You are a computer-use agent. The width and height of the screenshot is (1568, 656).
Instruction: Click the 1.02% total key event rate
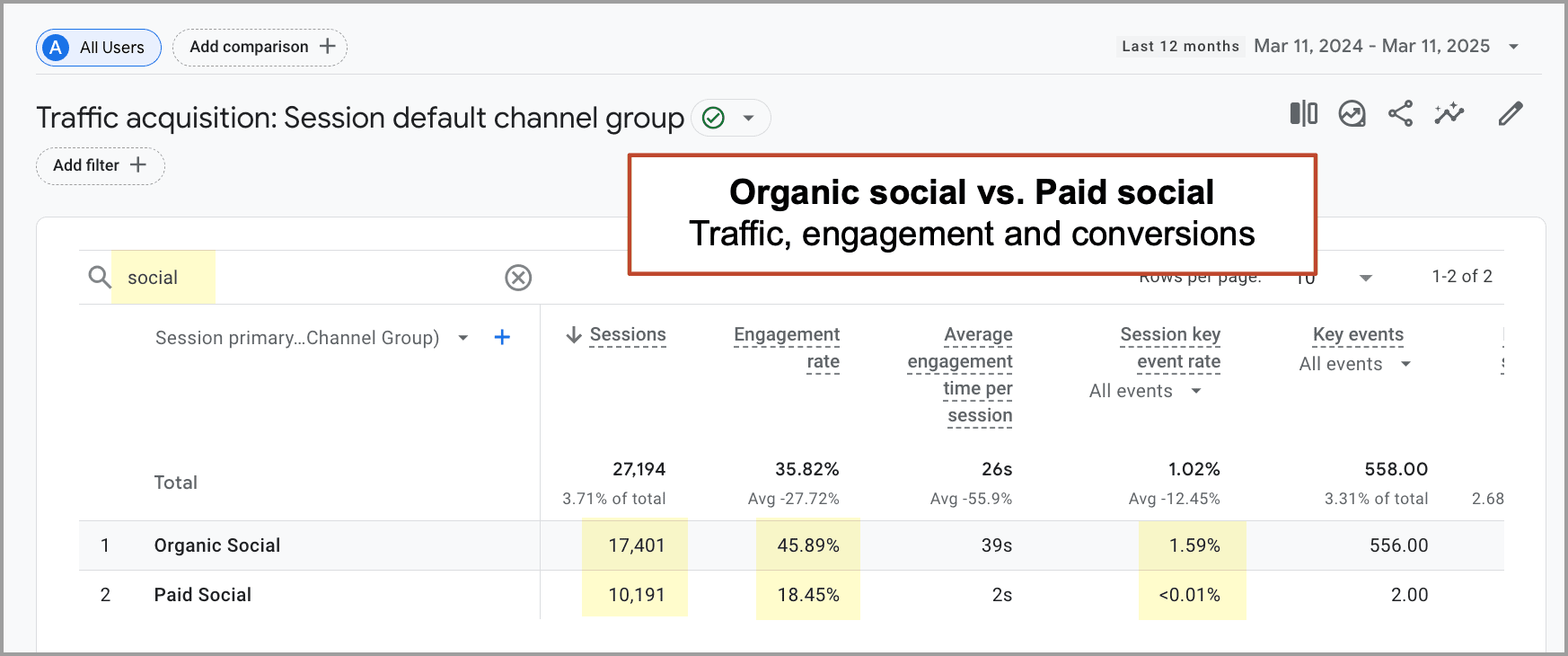(x=1194, y=469)
